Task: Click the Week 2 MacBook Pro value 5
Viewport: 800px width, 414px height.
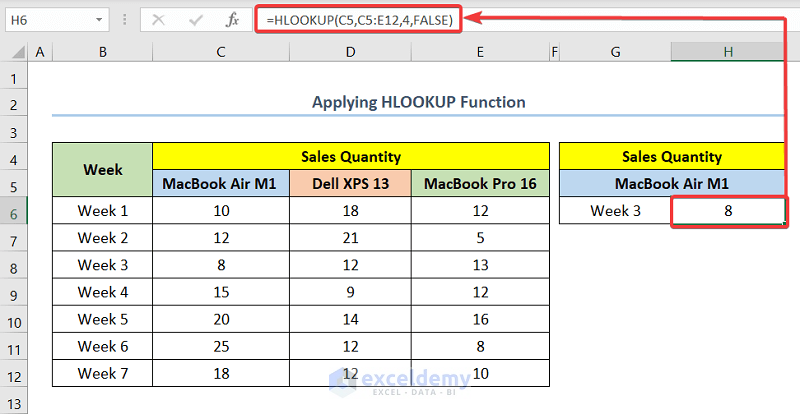Action: [x=480, y=237]
